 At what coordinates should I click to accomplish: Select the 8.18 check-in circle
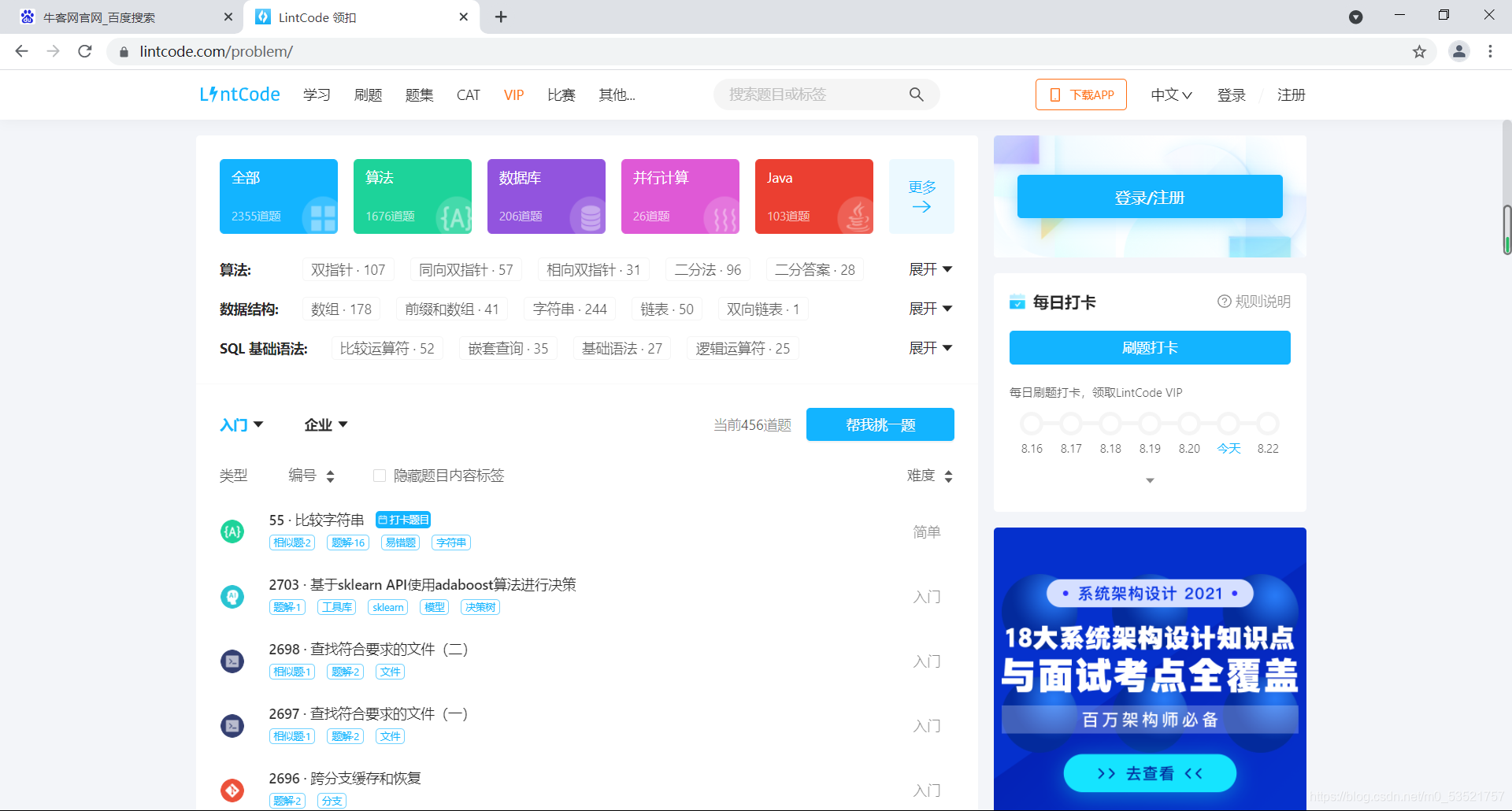[1110, 424]
